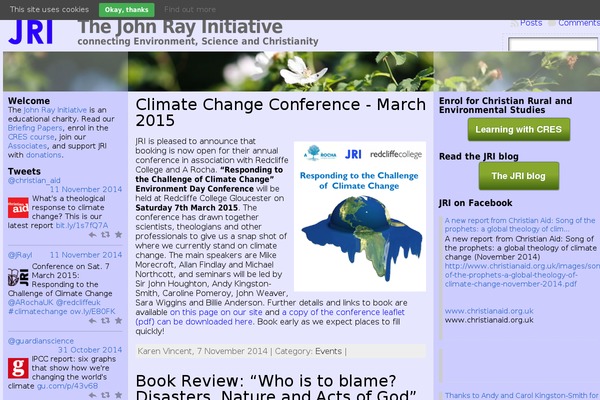Click the Posts RSS feed icon
The width and height of the screenshot is (600, 400).
[514, 23]
